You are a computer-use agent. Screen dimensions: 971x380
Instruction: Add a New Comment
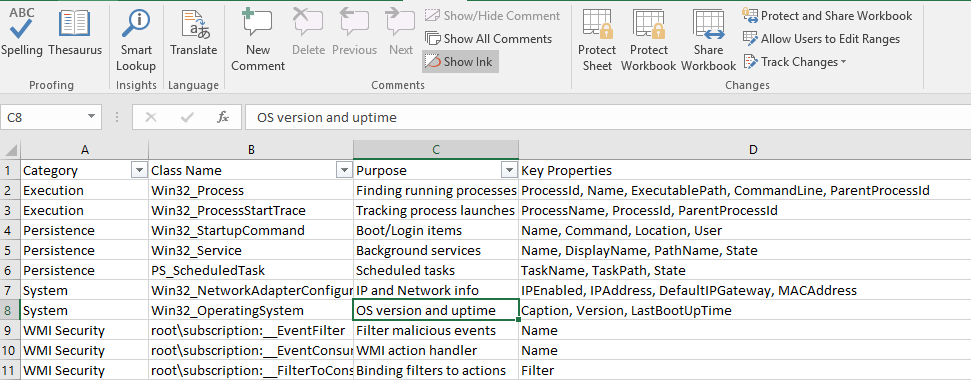pos(258,41)
